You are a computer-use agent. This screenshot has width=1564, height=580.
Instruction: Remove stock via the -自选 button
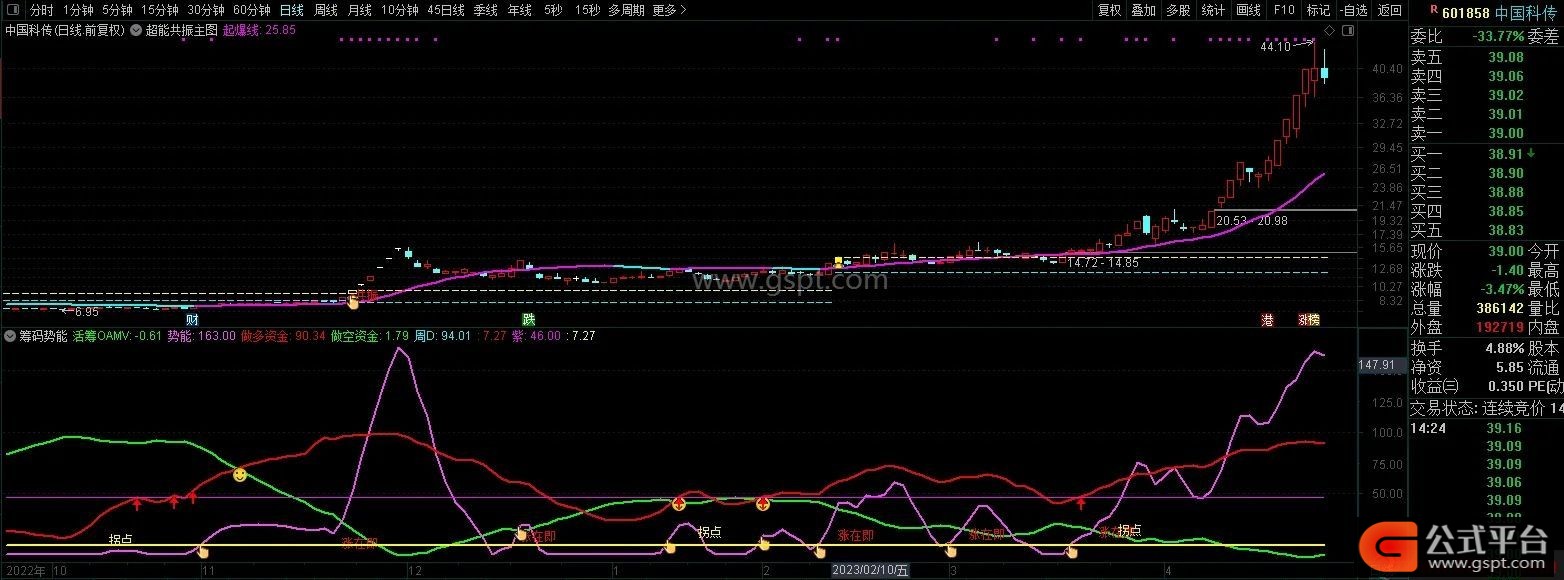click(1353, 11)
